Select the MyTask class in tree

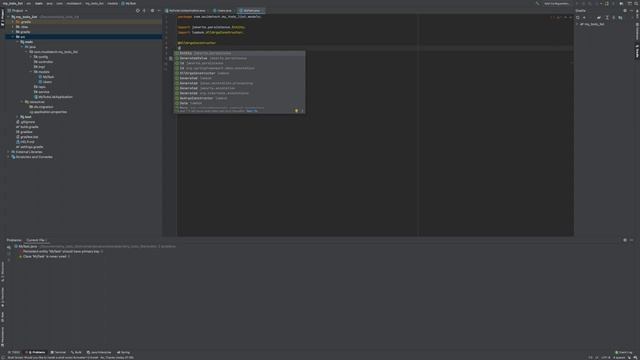pyautogui.click(x=46, y=77)
